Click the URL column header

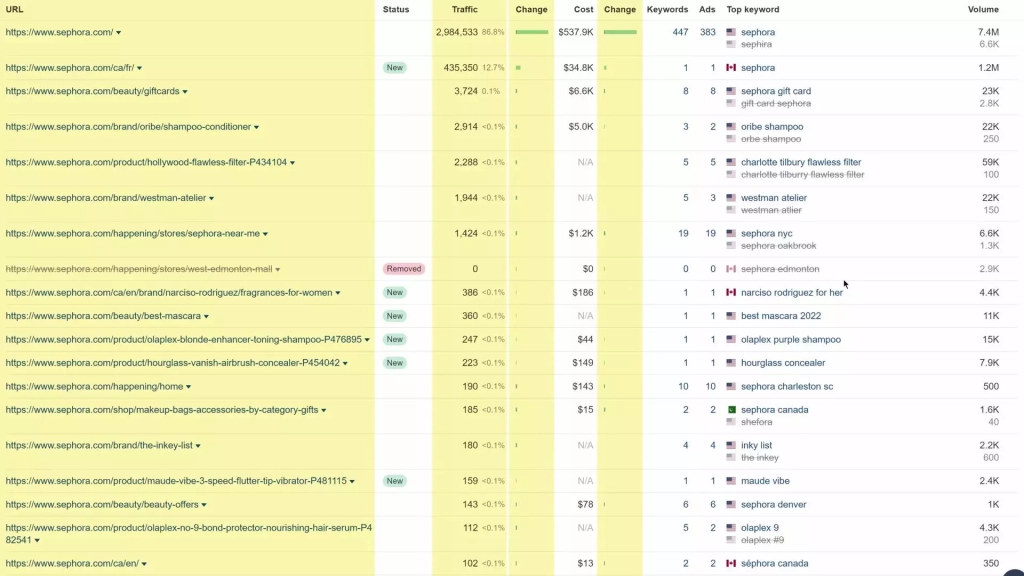(14, 9)
